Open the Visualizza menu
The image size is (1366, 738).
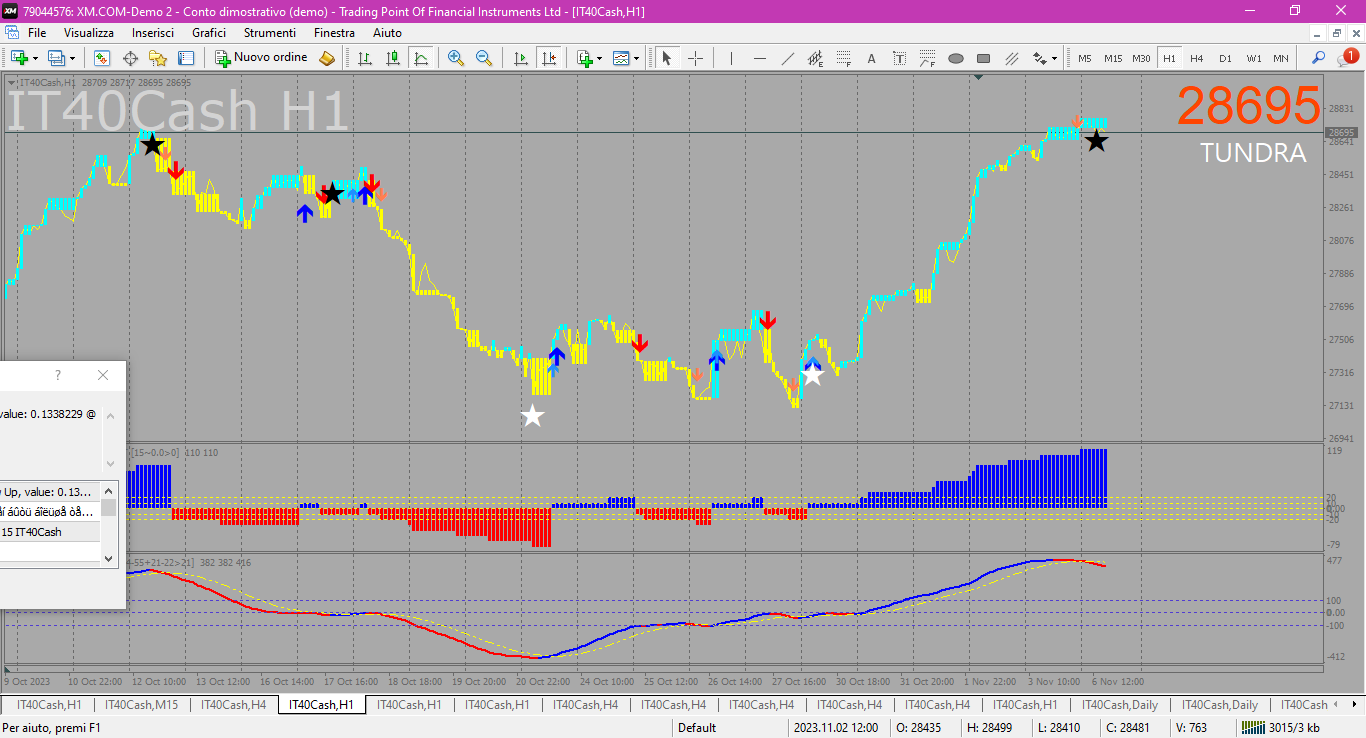[x=89, y=33]
